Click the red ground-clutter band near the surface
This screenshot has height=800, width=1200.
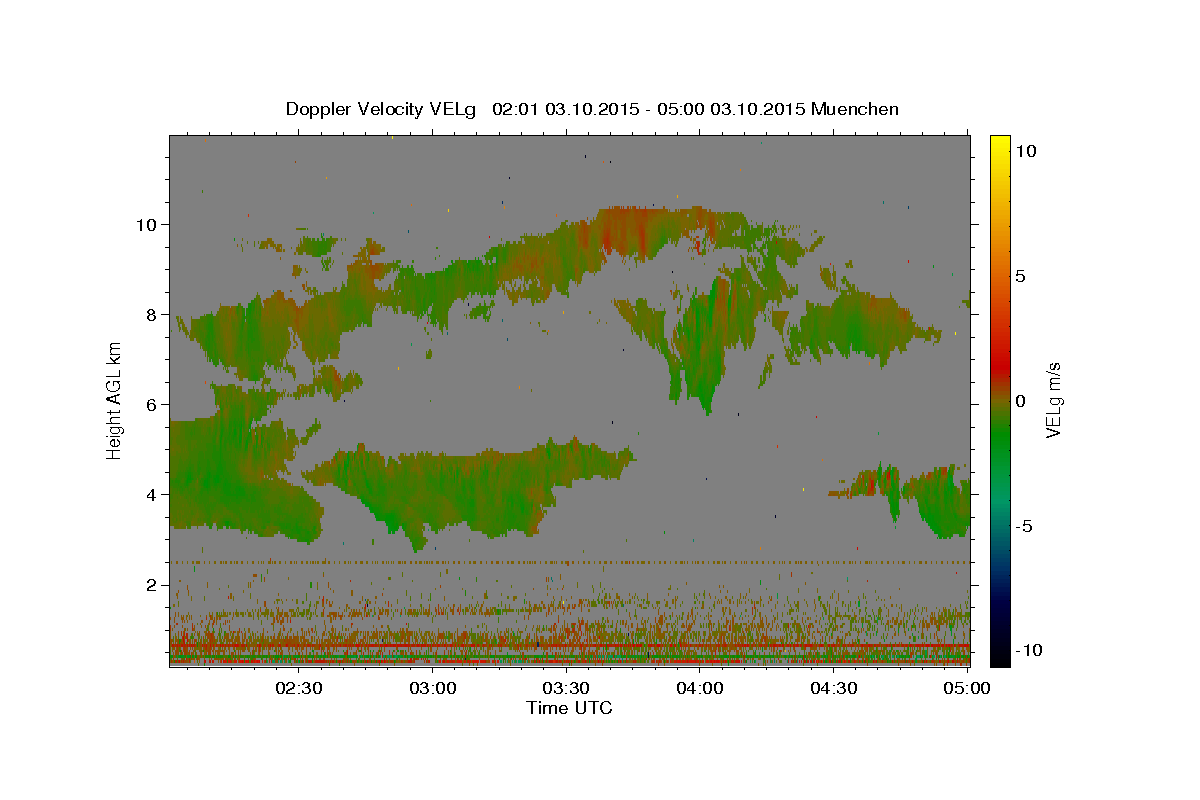click(569, 647)
